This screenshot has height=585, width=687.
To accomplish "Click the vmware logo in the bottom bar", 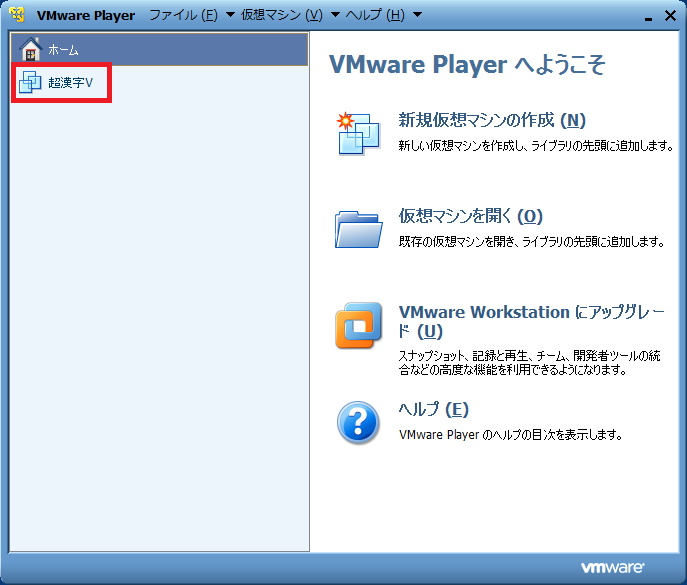I will [x=612, y=567].
